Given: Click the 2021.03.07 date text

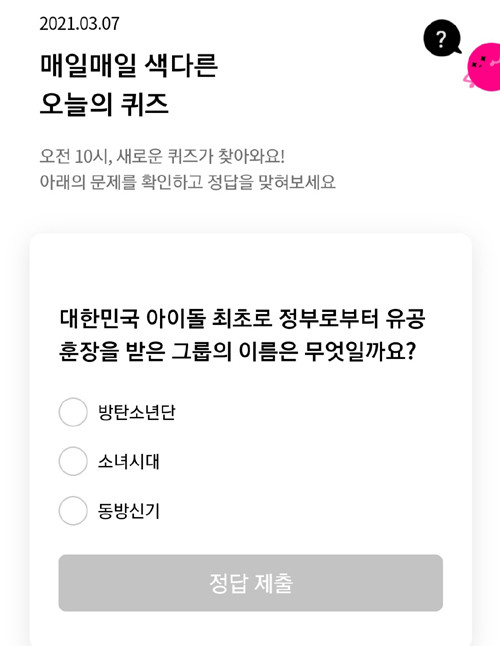Looking at the screenshot, I should [x=79, y=23].
